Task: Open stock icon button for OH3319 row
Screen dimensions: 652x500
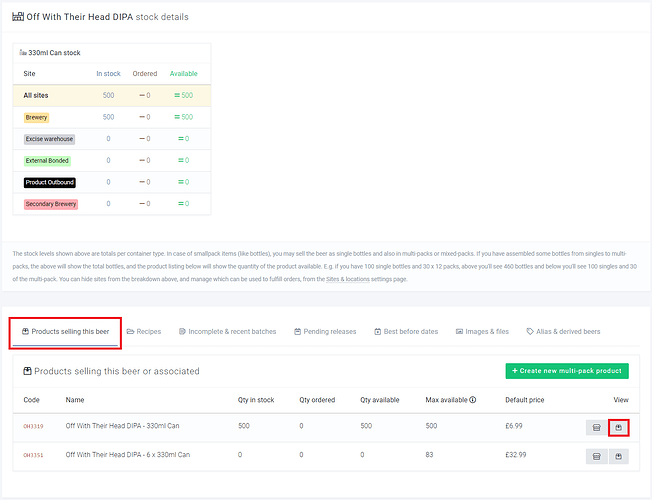Action: 597,427
